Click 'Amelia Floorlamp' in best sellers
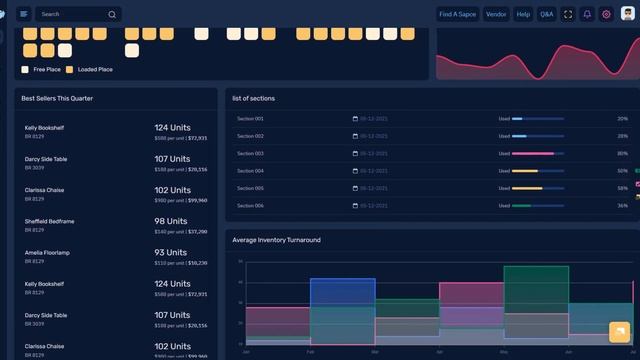This screenshot has width=640, height=360. point(47,253)
